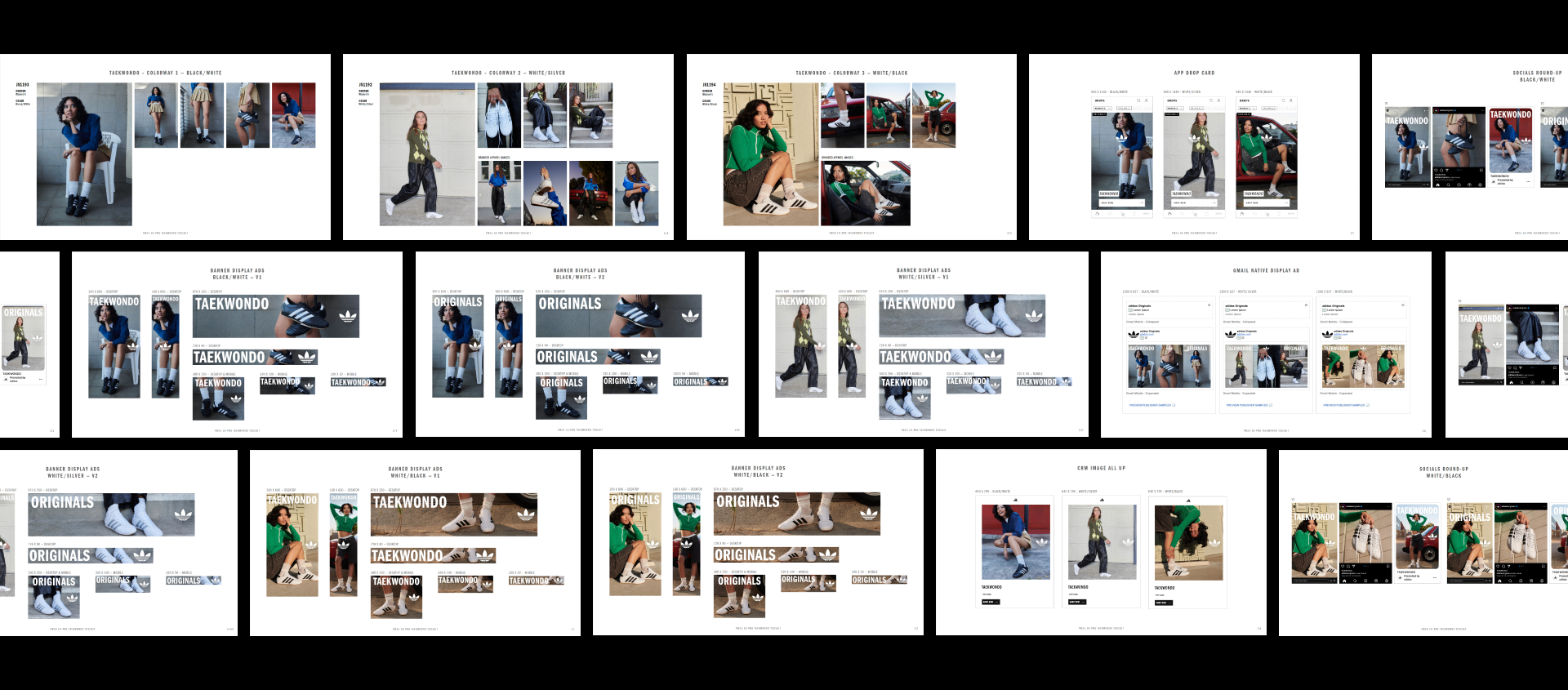Select the expanded White/Silver Gmail ad image
The image size is (1568, 690).
(1266, 366)
